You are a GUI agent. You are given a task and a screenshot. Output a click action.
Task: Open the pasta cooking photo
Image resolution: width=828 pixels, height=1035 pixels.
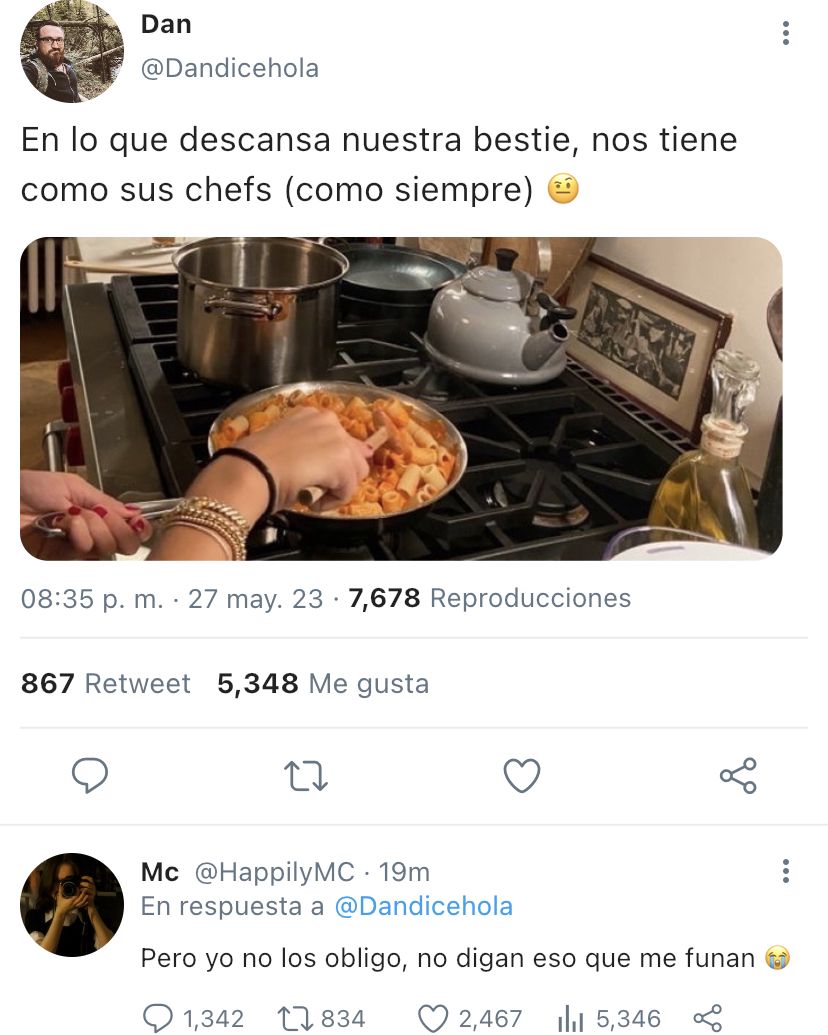[x=401, y=399]
